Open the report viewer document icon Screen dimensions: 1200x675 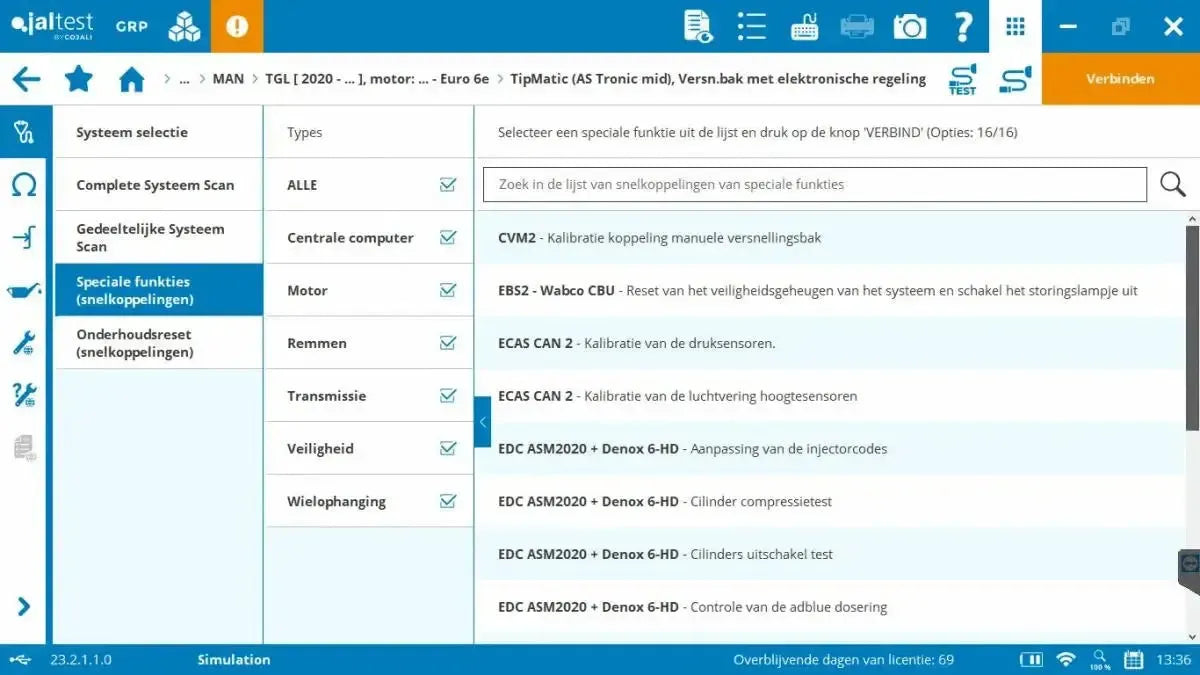pos(697,27)
